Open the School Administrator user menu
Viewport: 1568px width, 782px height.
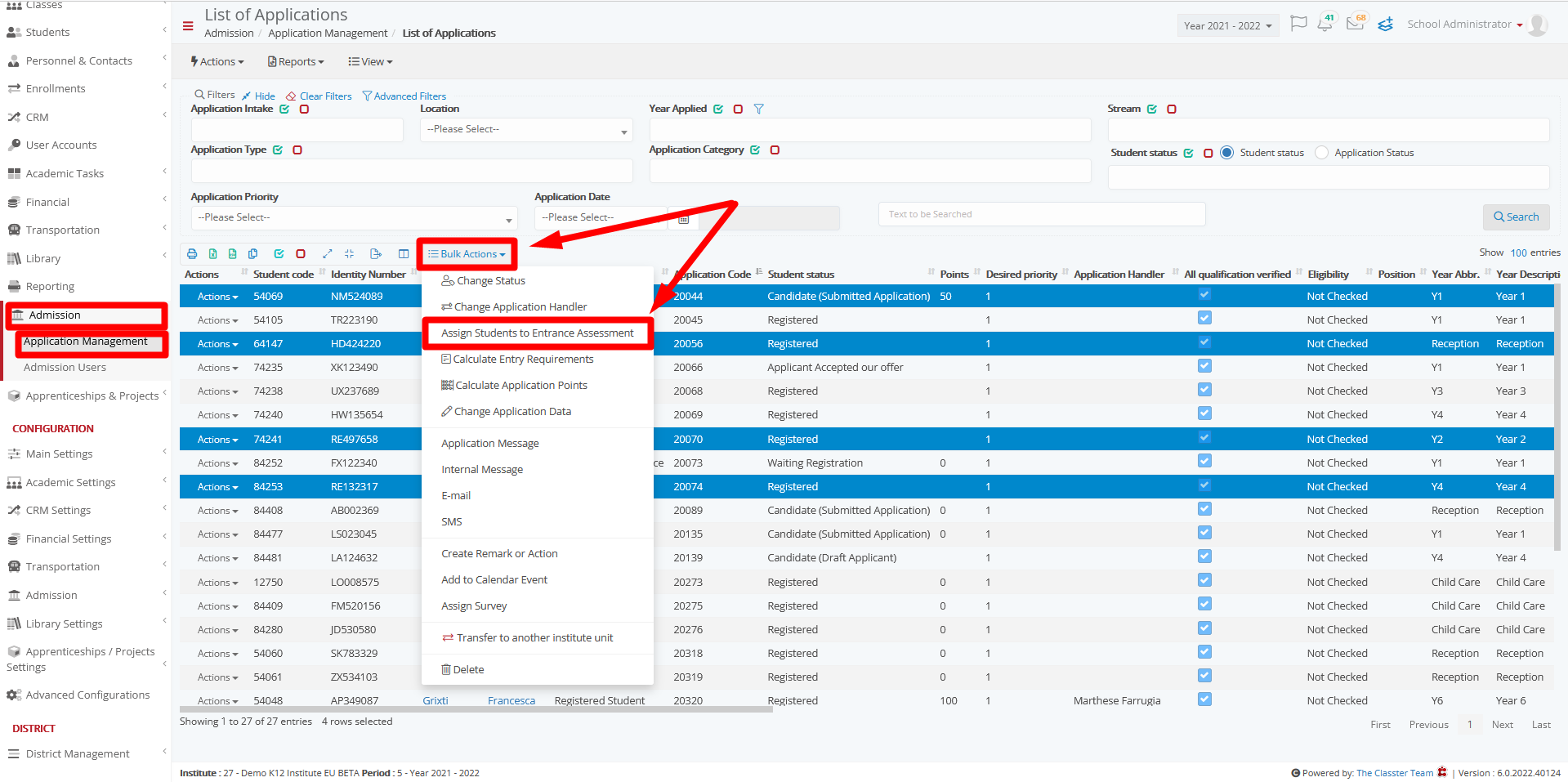[x=1464, y=25]
